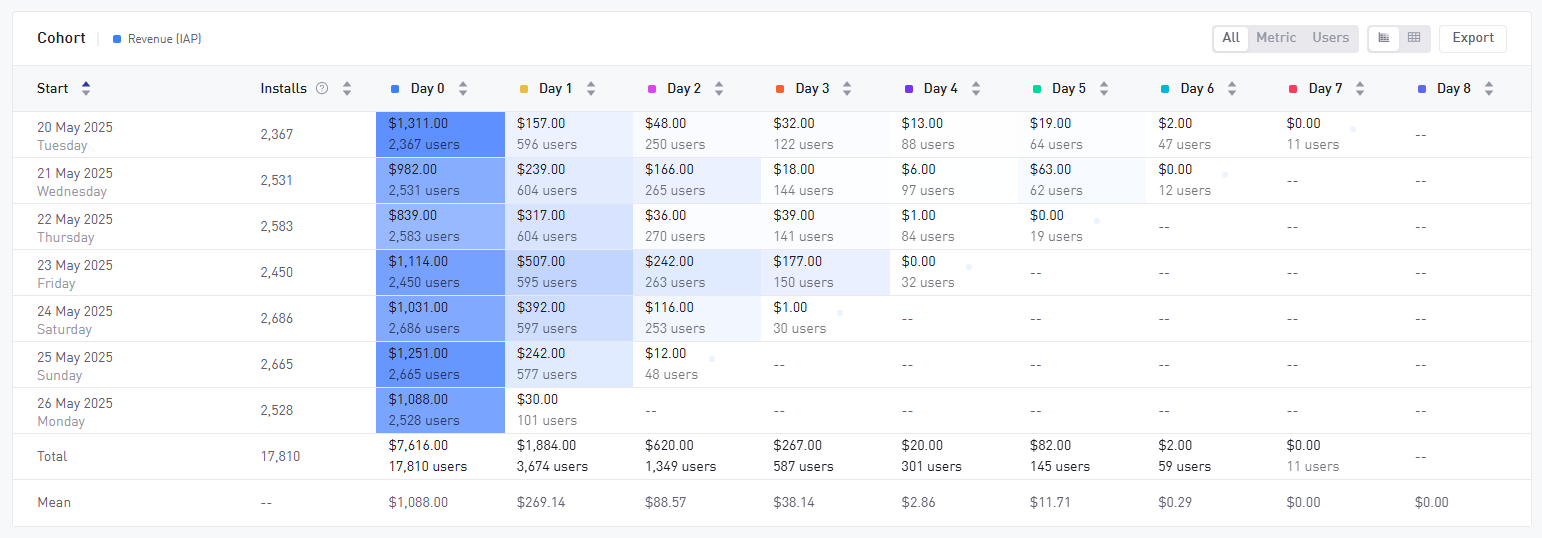Click the Cohort panel title
The width and height of the screenshot is (1542, 538).
61,38
